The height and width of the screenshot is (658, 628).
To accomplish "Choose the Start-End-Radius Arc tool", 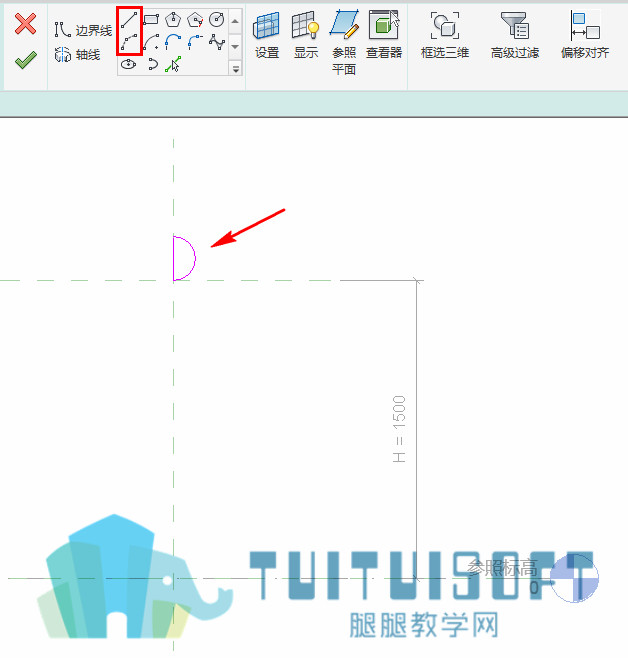I will (x=129, y=42).
